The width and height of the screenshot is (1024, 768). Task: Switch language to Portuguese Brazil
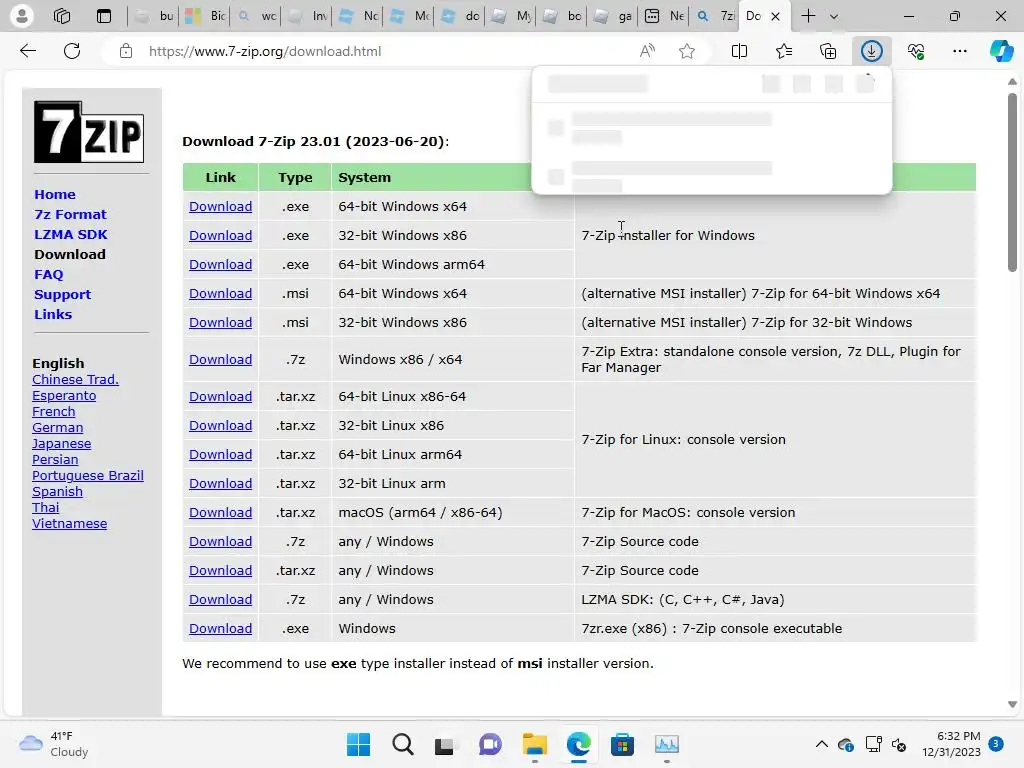88,475
